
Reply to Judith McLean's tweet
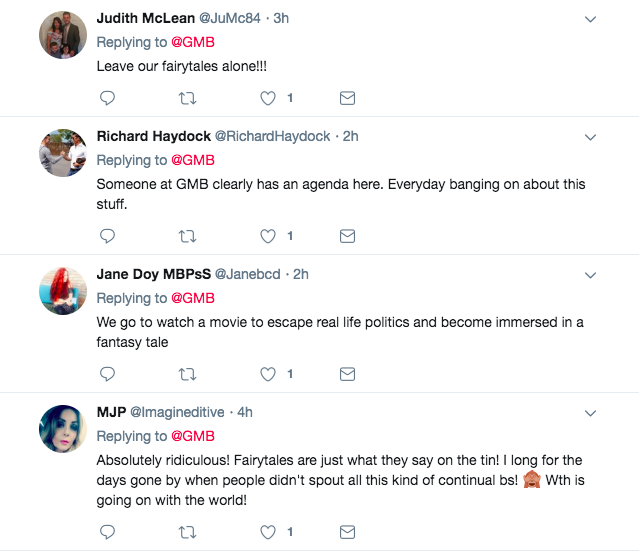109,98
